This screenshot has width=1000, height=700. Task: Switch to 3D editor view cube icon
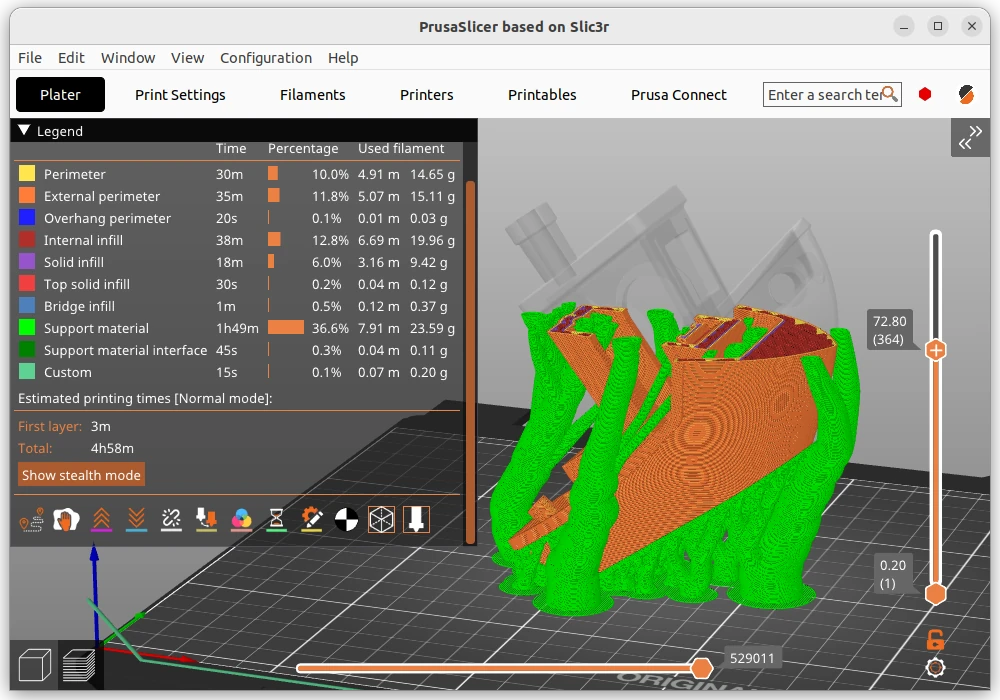tap(34, 666)
